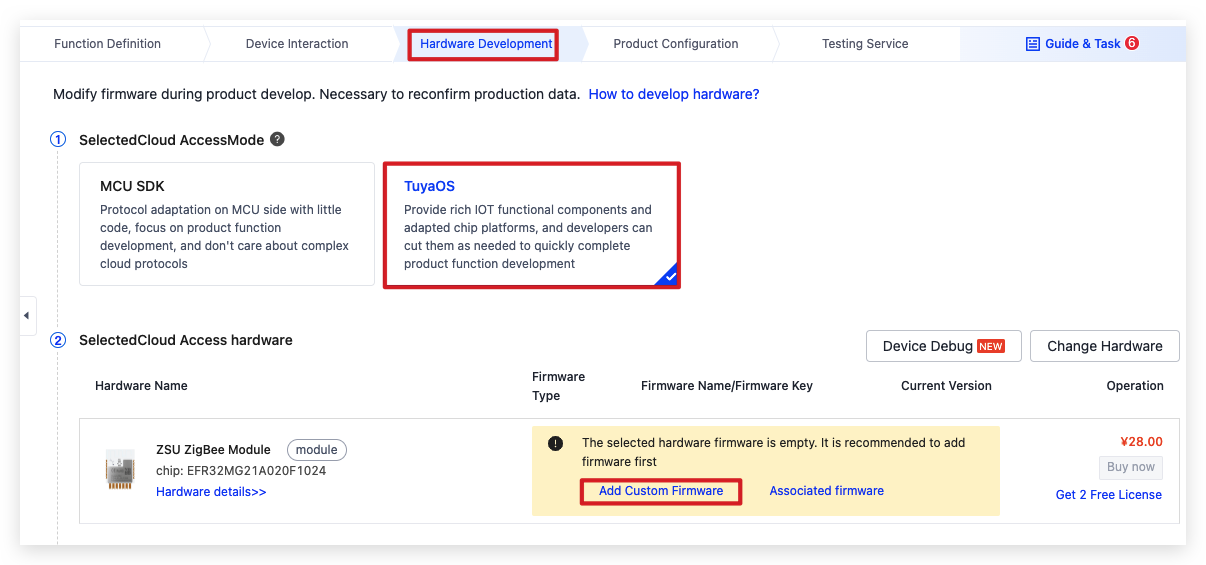Image resolution: width=1206 pixels, height=565 pixels.
Task: Click Add Custom Firmware link
Action: [661, 491]
